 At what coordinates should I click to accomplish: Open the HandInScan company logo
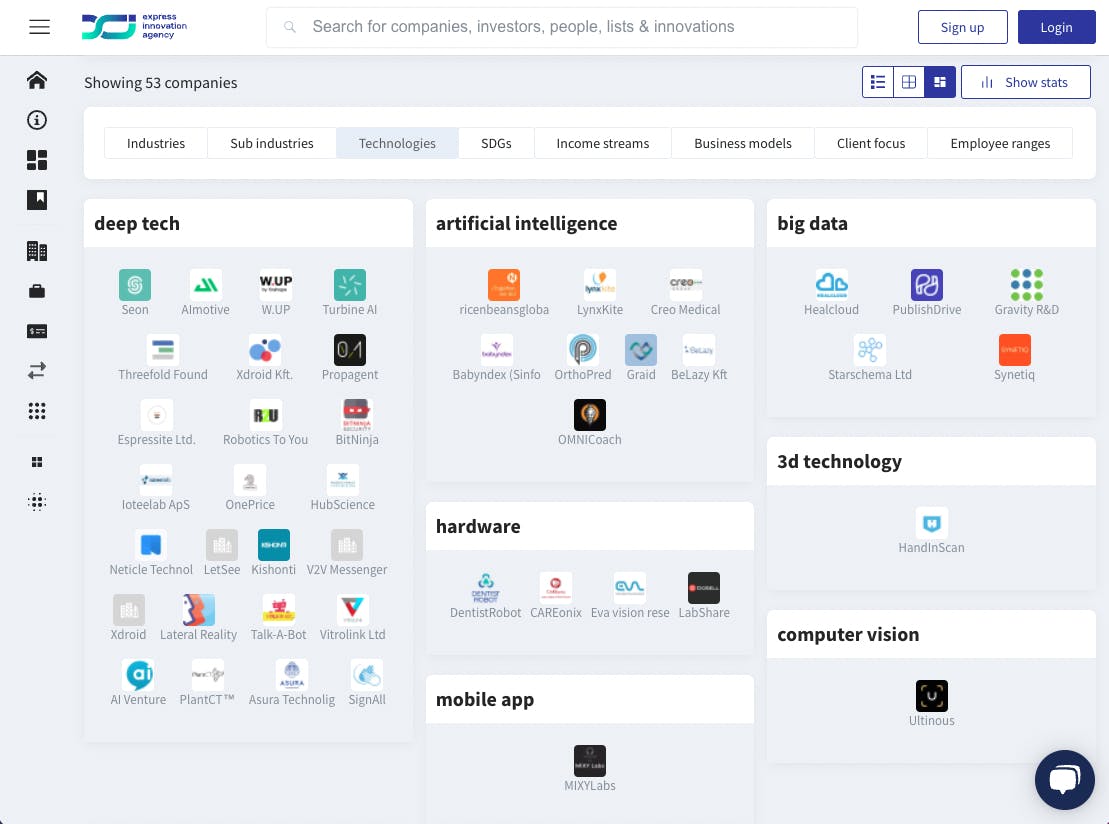pyautogui.click(x=932, y=523)
